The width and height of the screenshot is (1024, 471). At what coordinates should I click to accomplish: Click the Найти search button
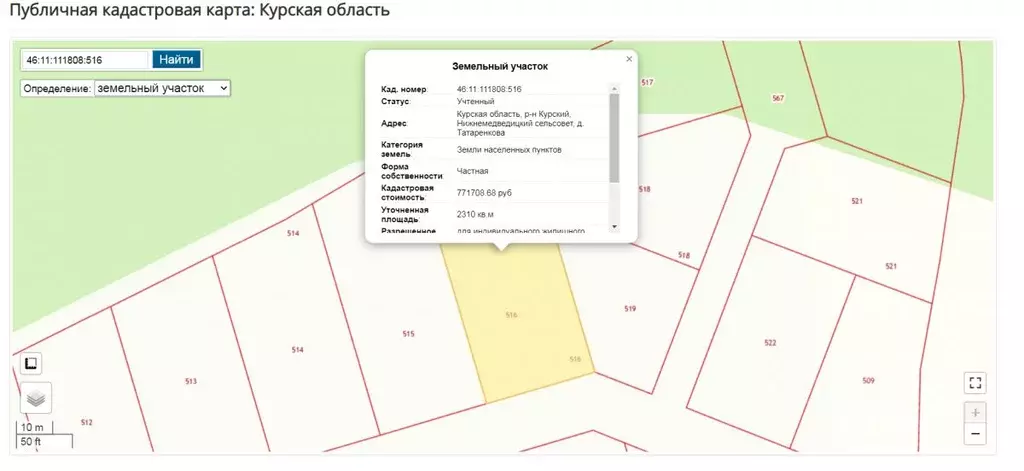[x=177, y=59]
